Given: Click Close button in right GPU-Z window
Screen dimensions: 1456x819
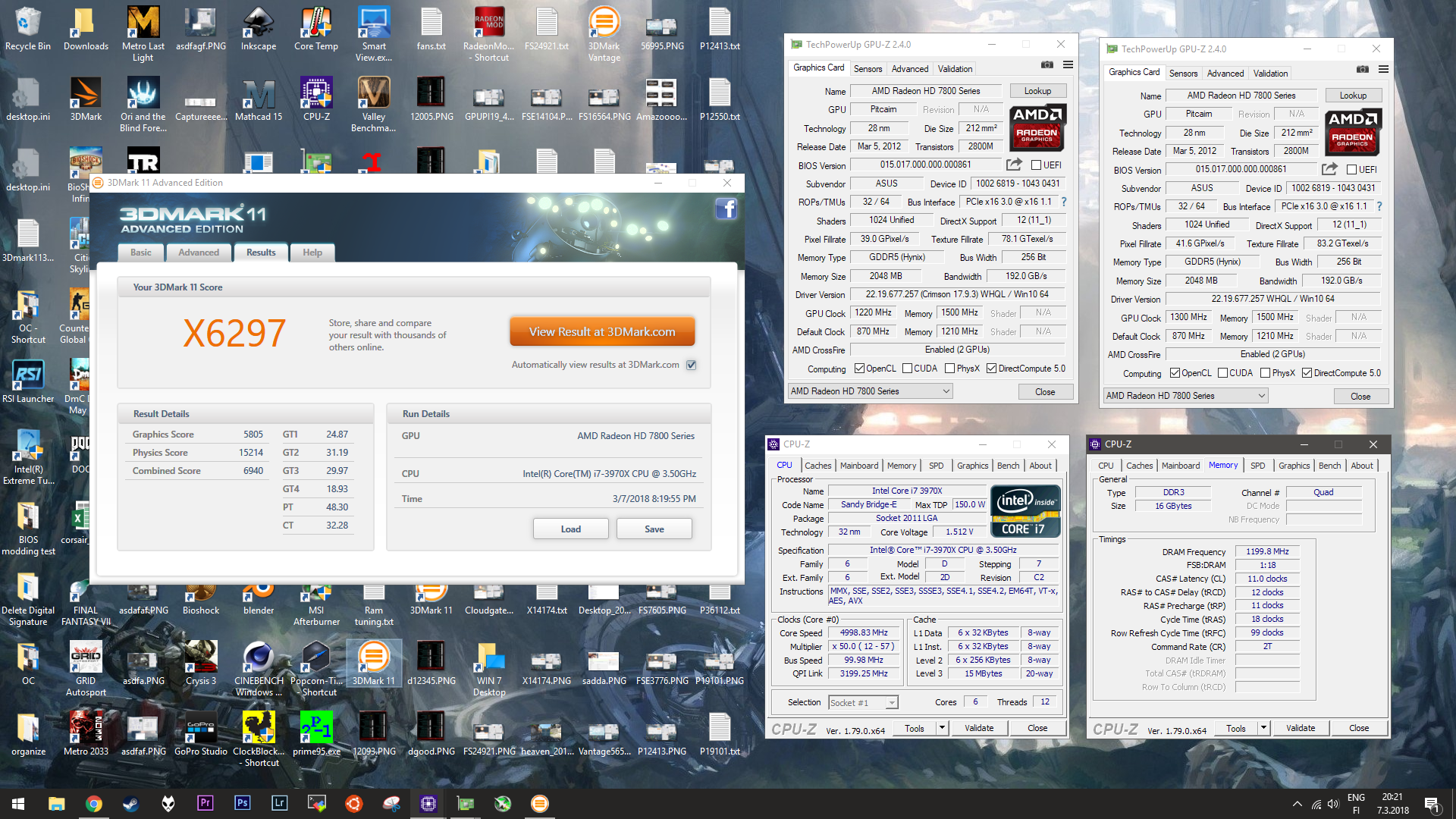Looking at the screenshot, I should (1360, 397).
